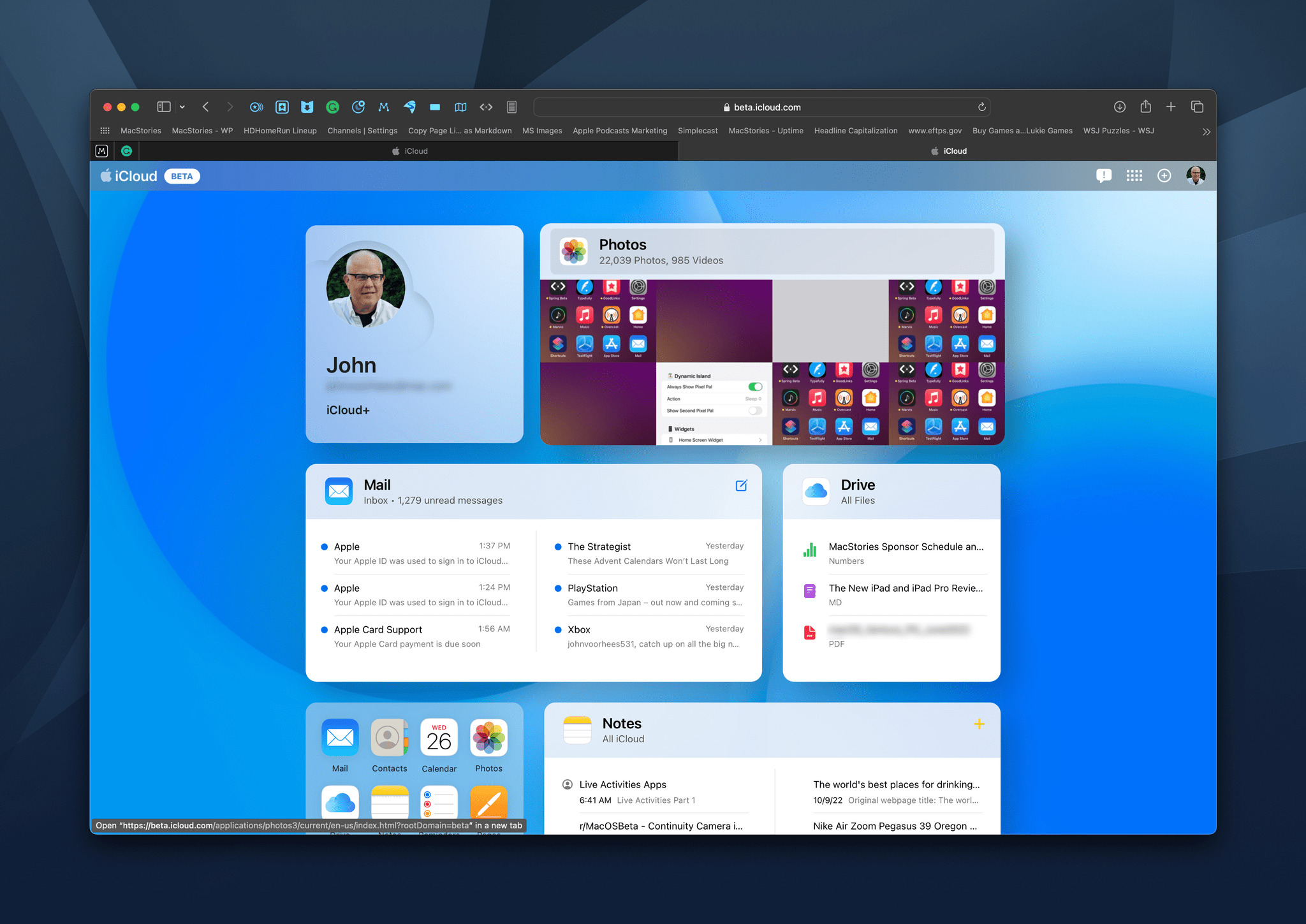Click the add new iCloud app button
1306x924 pixels.
pos(1163,176)
